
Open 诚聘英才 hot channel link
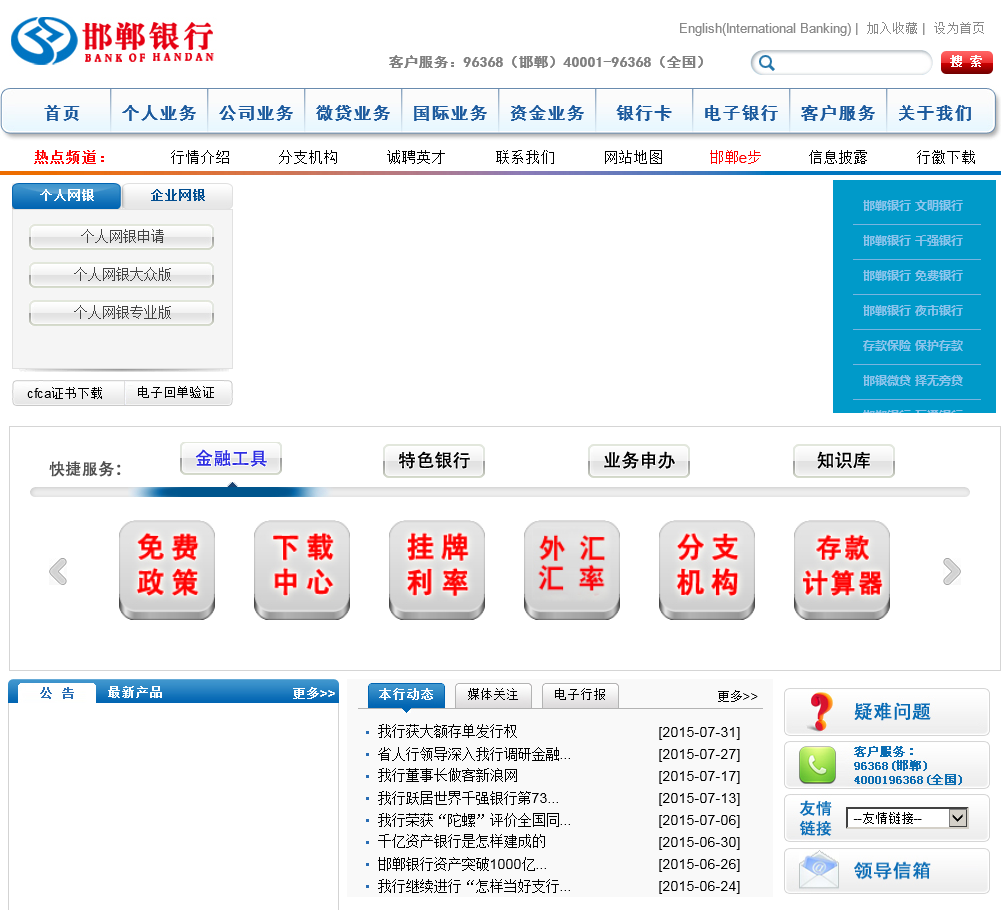[x=416, y=157]
